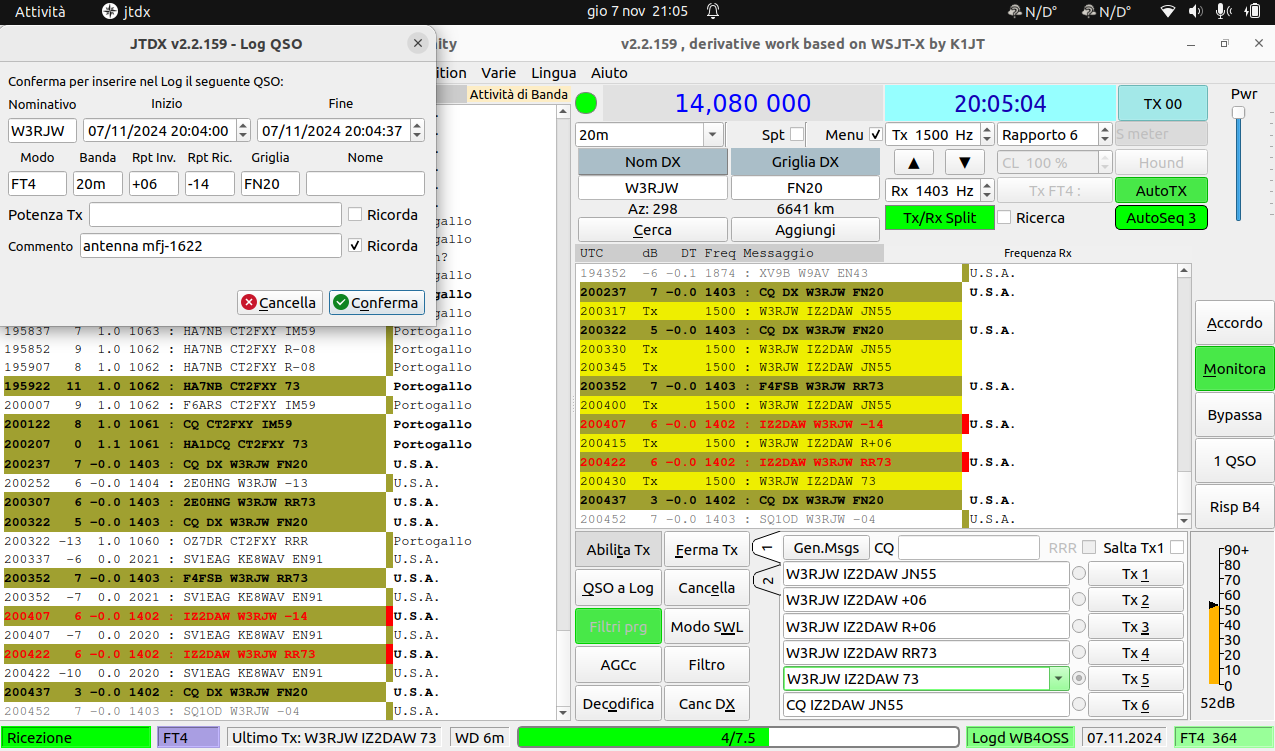Viewport: 1275px width, 751px height.
Task: Open the notifications bell in top bar
Action: click(x=713, y=11)
